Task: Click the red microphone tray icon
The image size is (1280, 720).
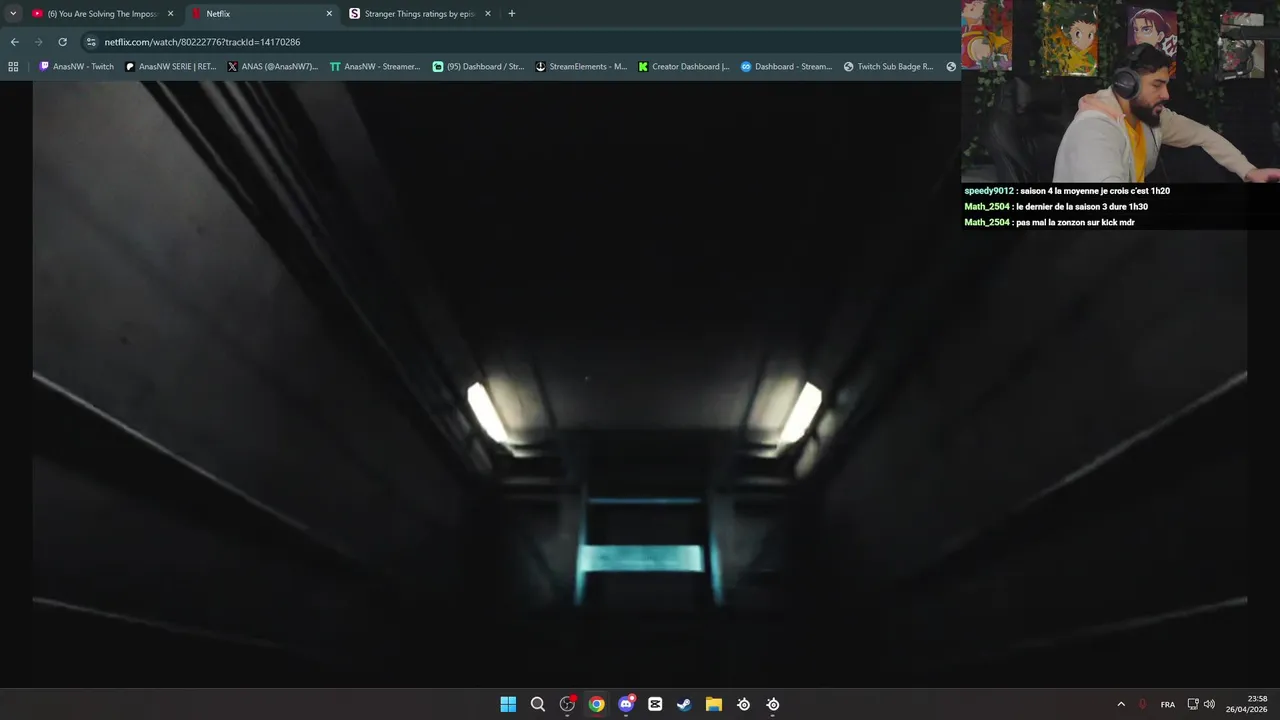Action: [1142, 704]
